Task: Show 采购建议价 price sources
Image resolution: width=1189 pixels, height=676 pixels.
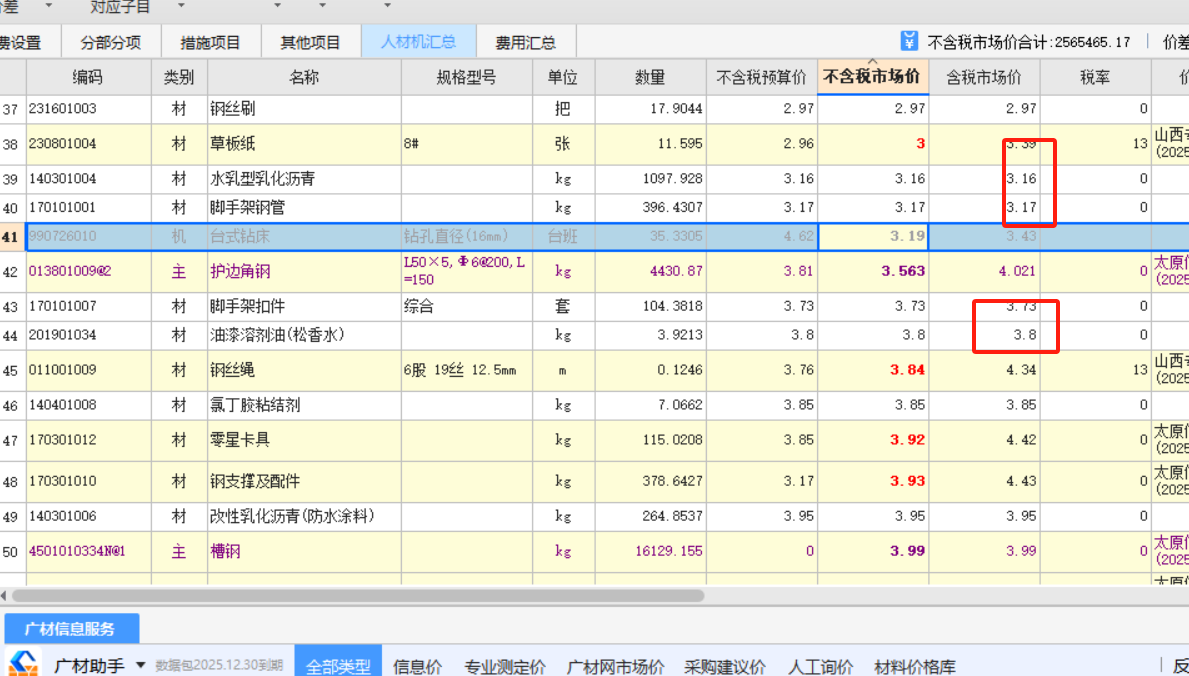Action: (725, 667)
